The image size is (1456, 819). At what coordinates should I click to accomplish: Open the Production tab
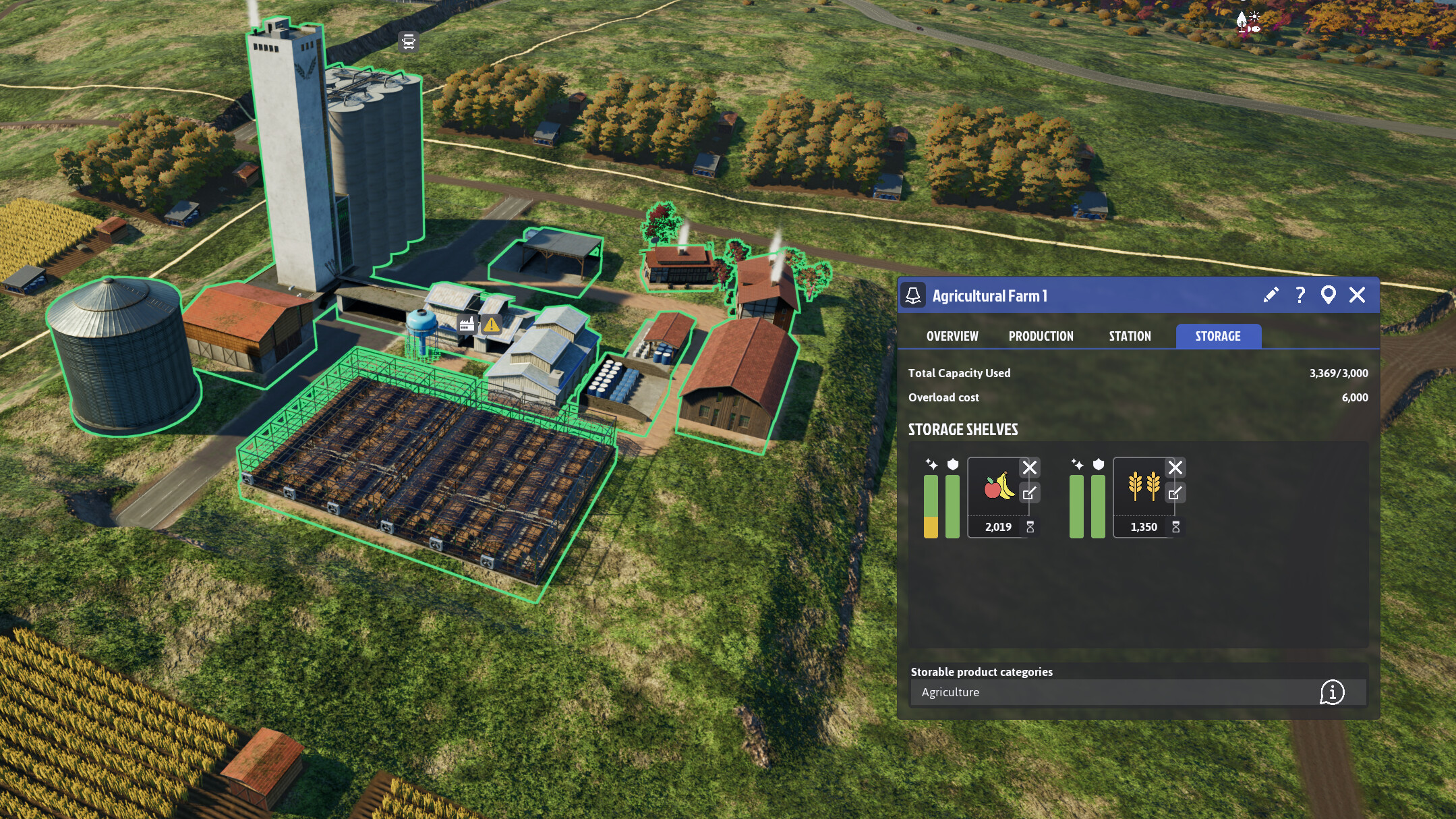tap(1042, 336)
